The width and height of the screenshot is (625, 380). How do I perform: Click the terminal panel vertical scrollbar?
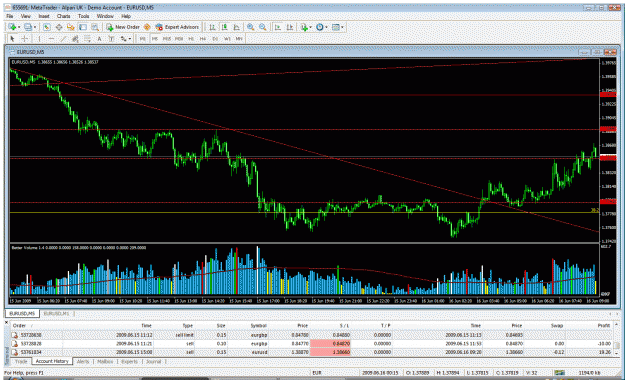pyautogui.click(x=616, y=339)
